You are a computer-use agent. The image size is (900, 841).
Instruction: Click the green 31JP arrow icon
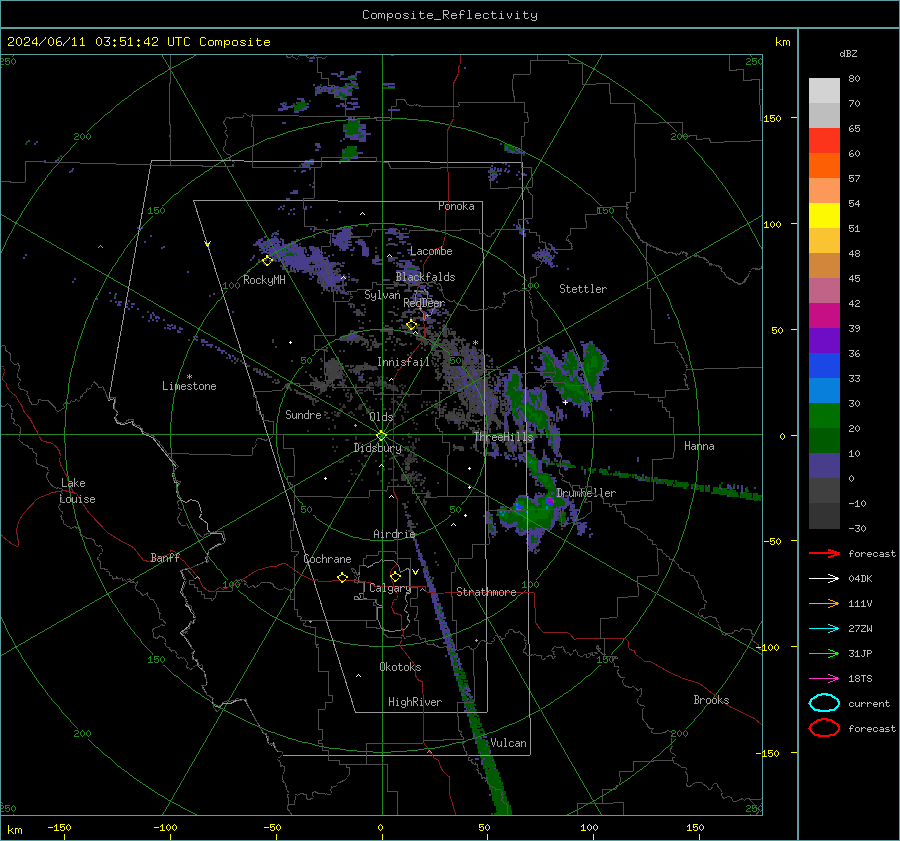pyautogui.click(x=824, y=653)
